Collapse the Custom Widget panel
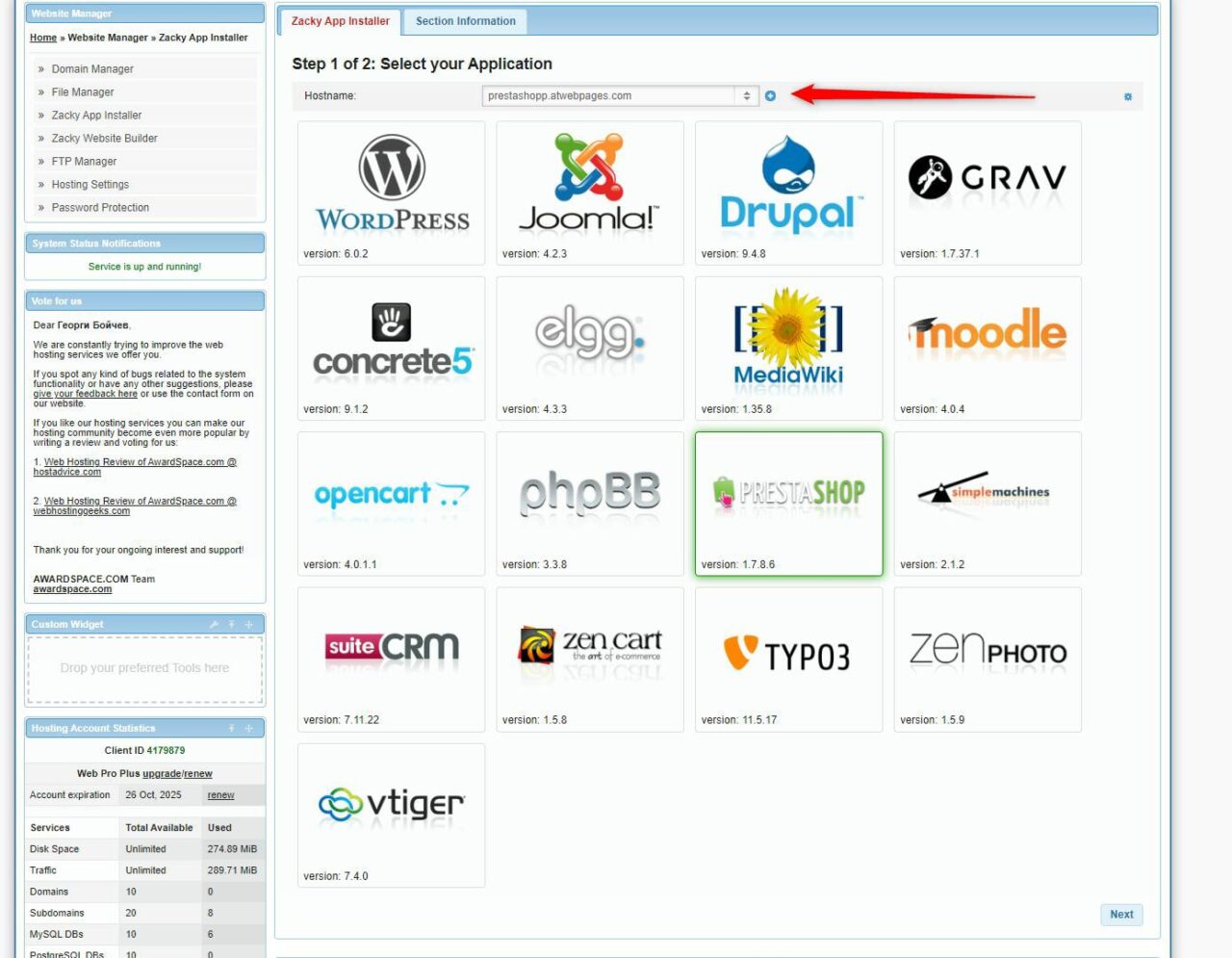Screen dimensions: 1232x958 232,624
